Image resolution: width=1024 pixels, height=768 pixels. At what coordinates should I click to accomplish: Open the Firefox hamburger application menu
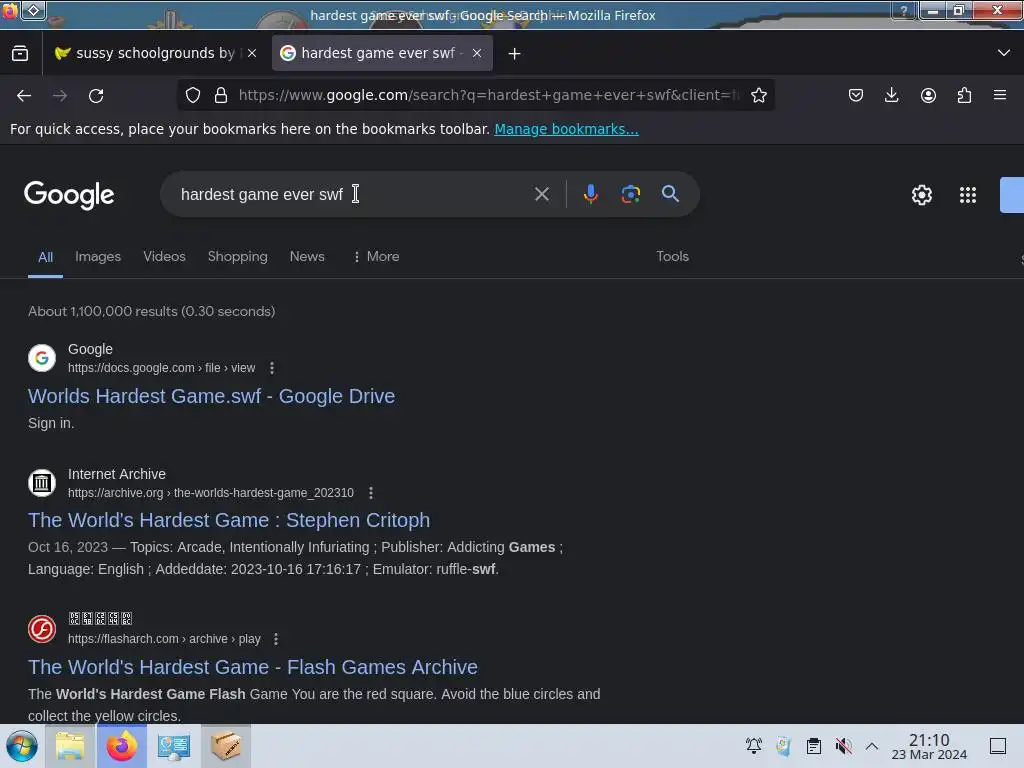(1000, 95)
